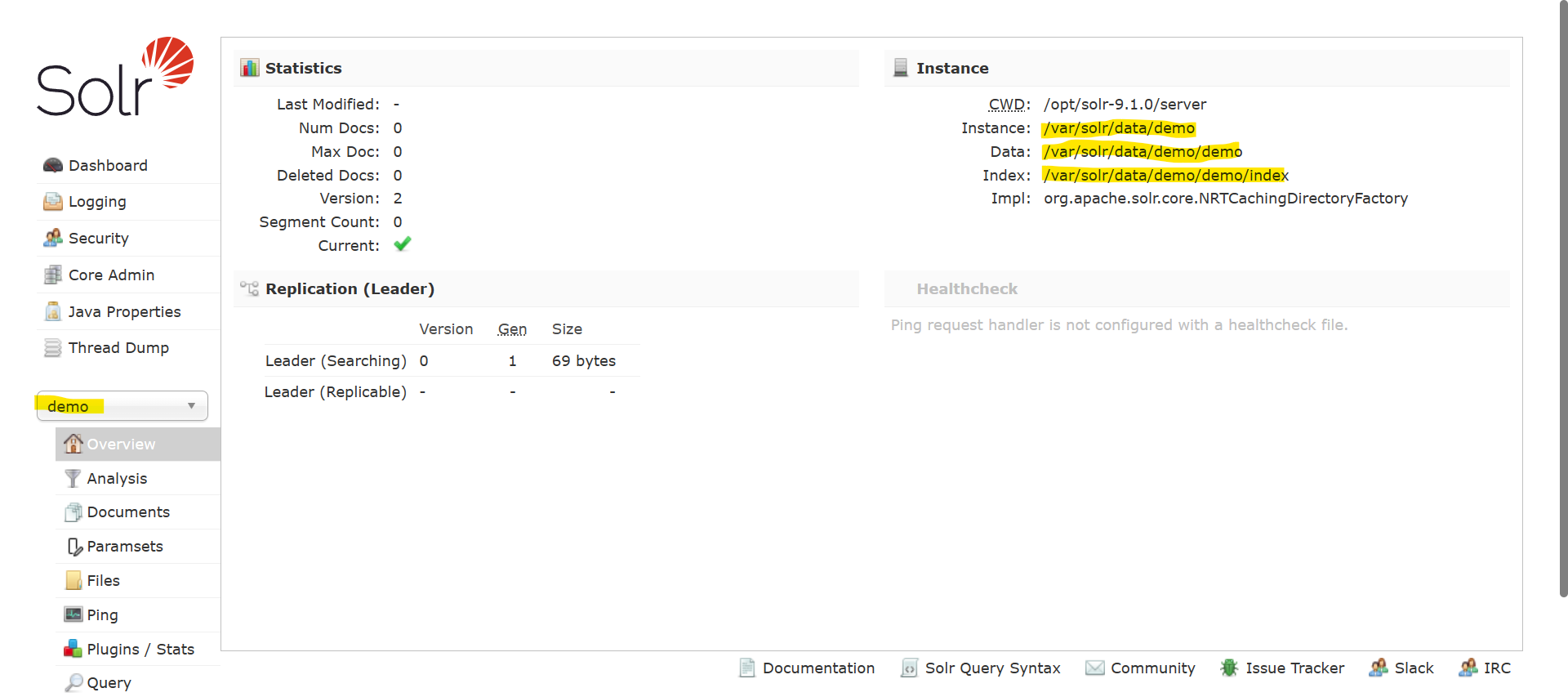Image resolution: width=1568 pixels, height=697 pixels.
Task: Open Plugins / Stats page
Action: [x=138, y=649]
